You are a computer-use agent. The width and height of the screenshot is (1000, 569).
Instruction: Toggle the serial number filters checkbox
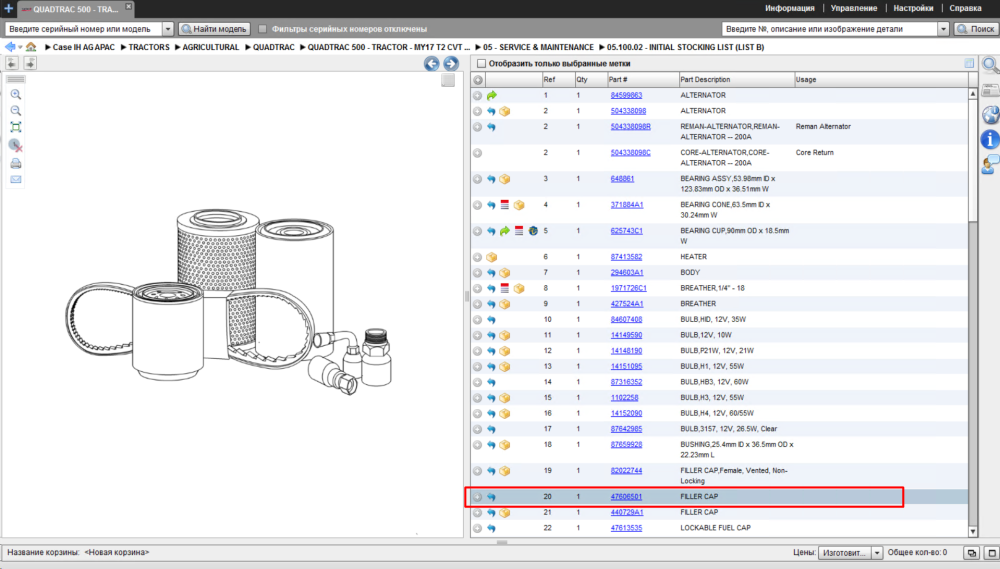pyautogui.click(x=262, y=29)
